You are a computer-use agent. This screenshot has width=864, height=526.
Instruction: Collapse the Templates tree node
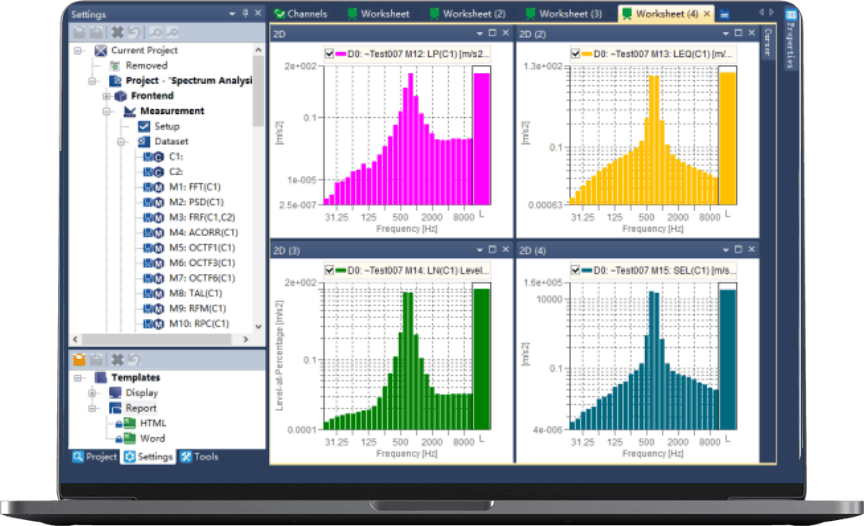pyautogui.click(x=78, y=378)
